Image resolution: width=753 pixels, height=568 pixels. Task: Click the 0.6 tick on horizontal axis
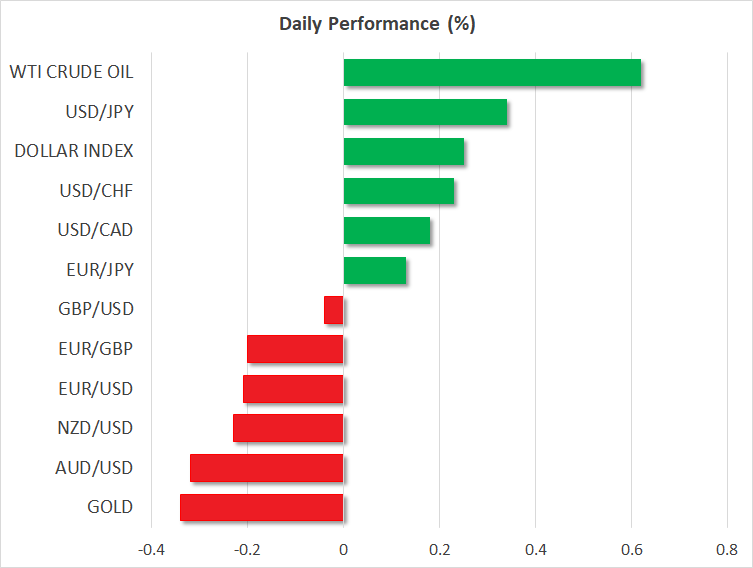click(631, 550)
